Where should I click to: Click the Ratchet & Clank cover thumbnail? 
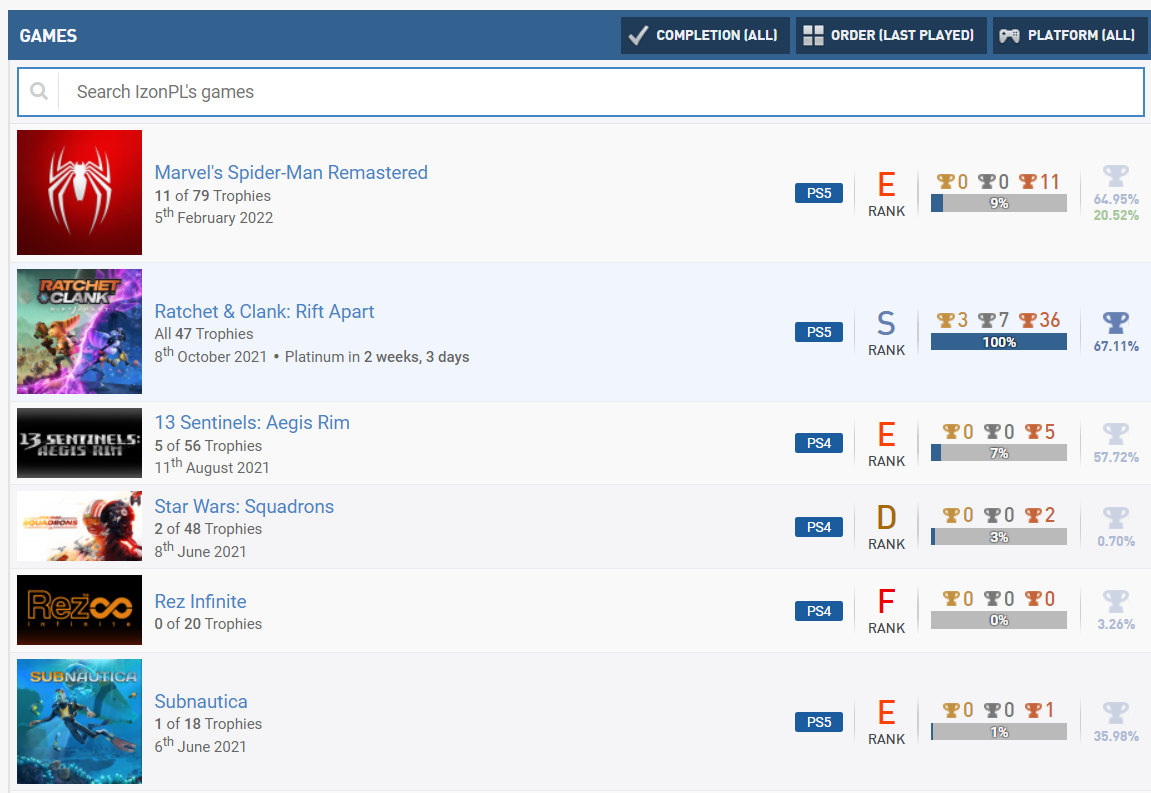79,331
